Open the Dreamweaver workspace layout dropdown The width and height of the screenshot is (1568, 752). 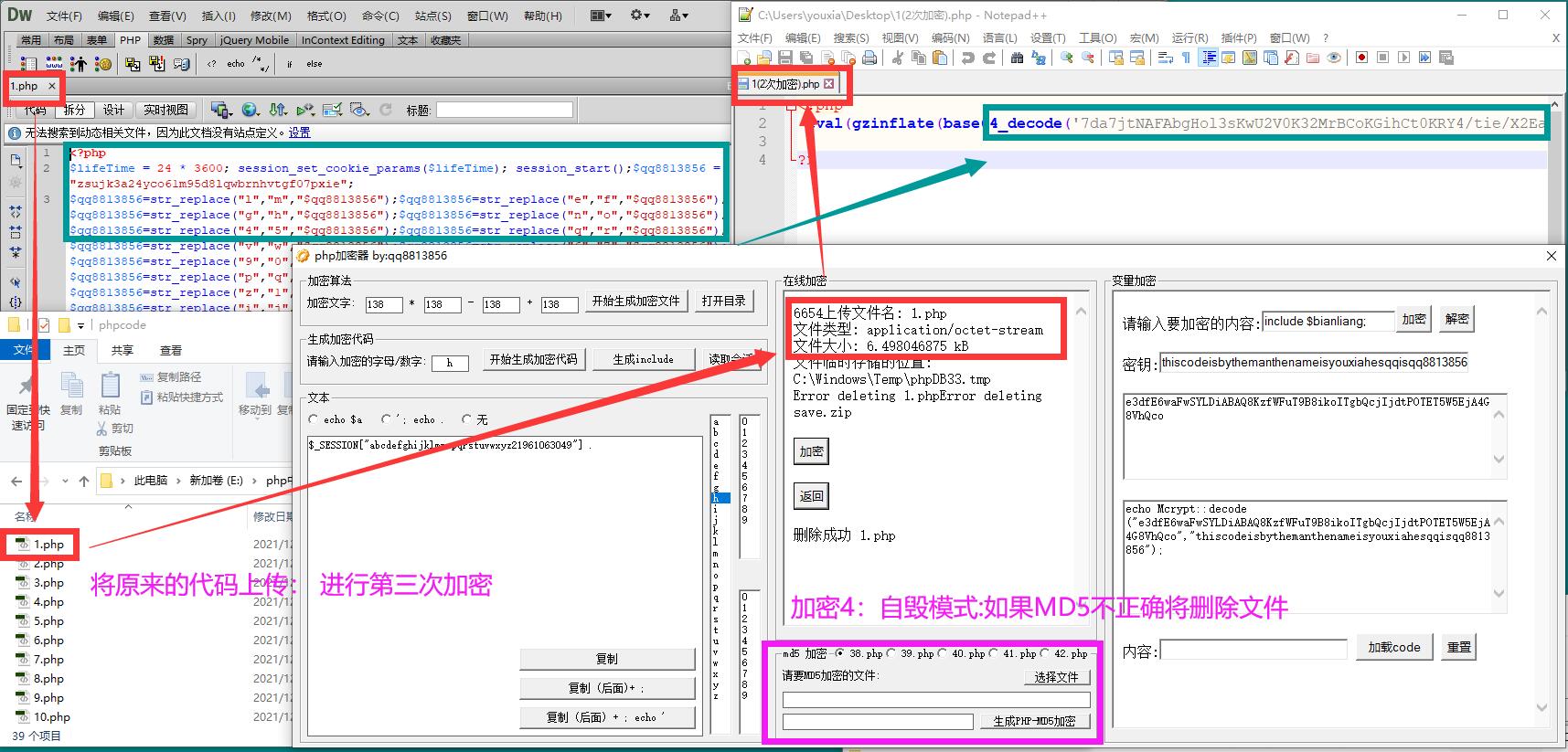pos(600,16)
